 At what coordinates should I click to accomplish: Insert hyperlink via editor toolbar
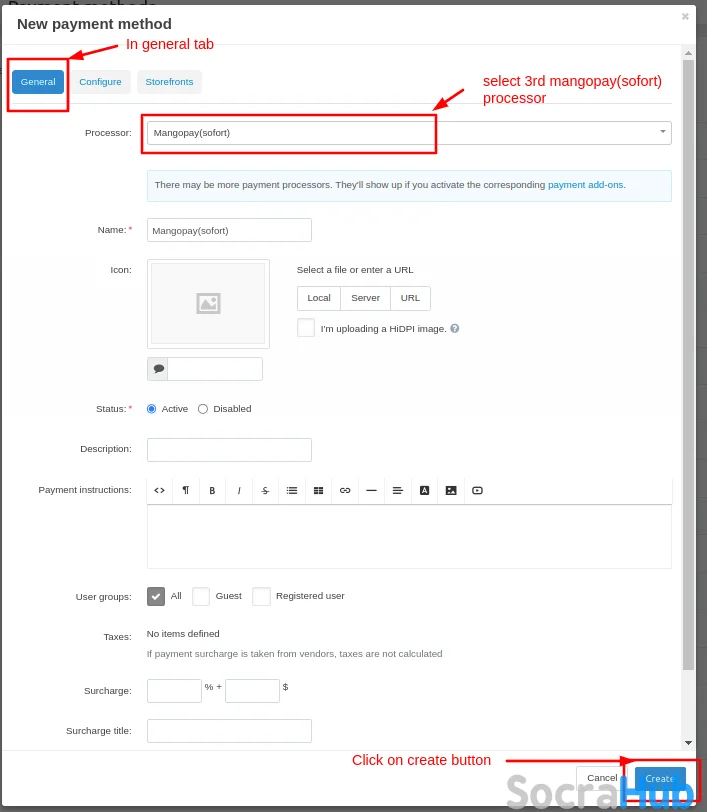(345, 490)
